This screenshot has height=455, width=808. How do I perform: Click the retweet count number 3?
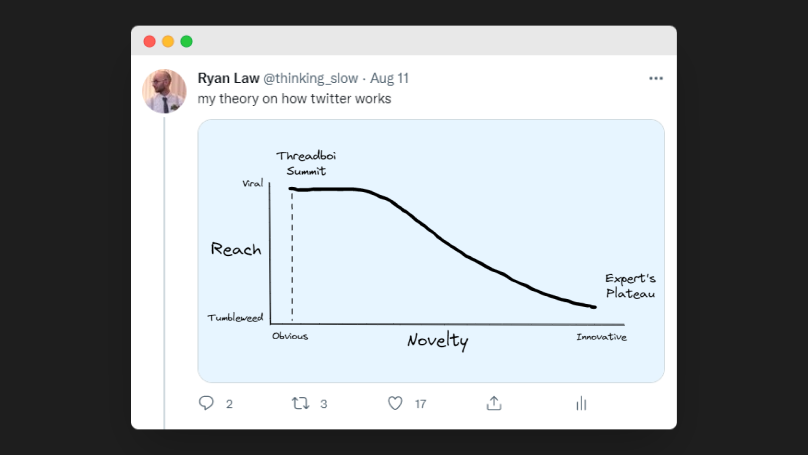pos(324,404)
